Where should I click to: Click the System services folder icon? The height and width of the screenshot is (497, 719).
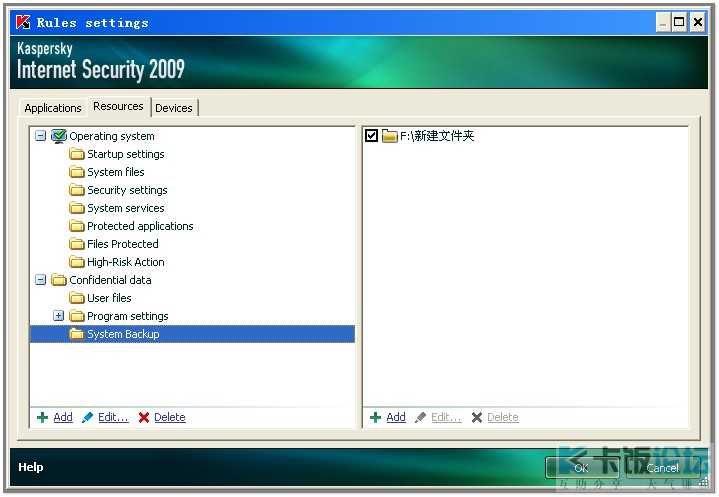click(77, 208)
